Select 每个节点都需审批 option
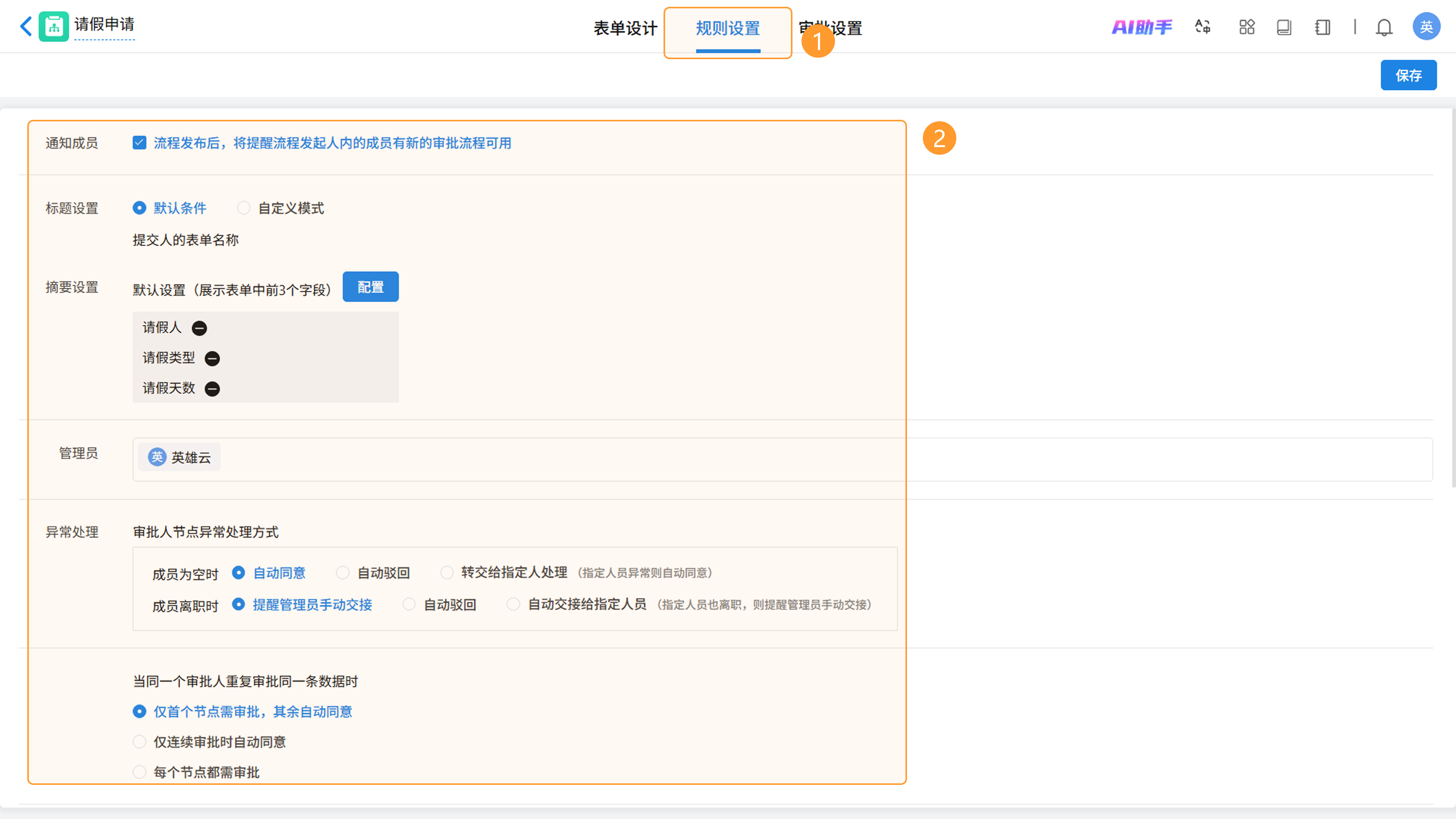The height and width of the screenshot is (819, 1456). coord(139,772)
